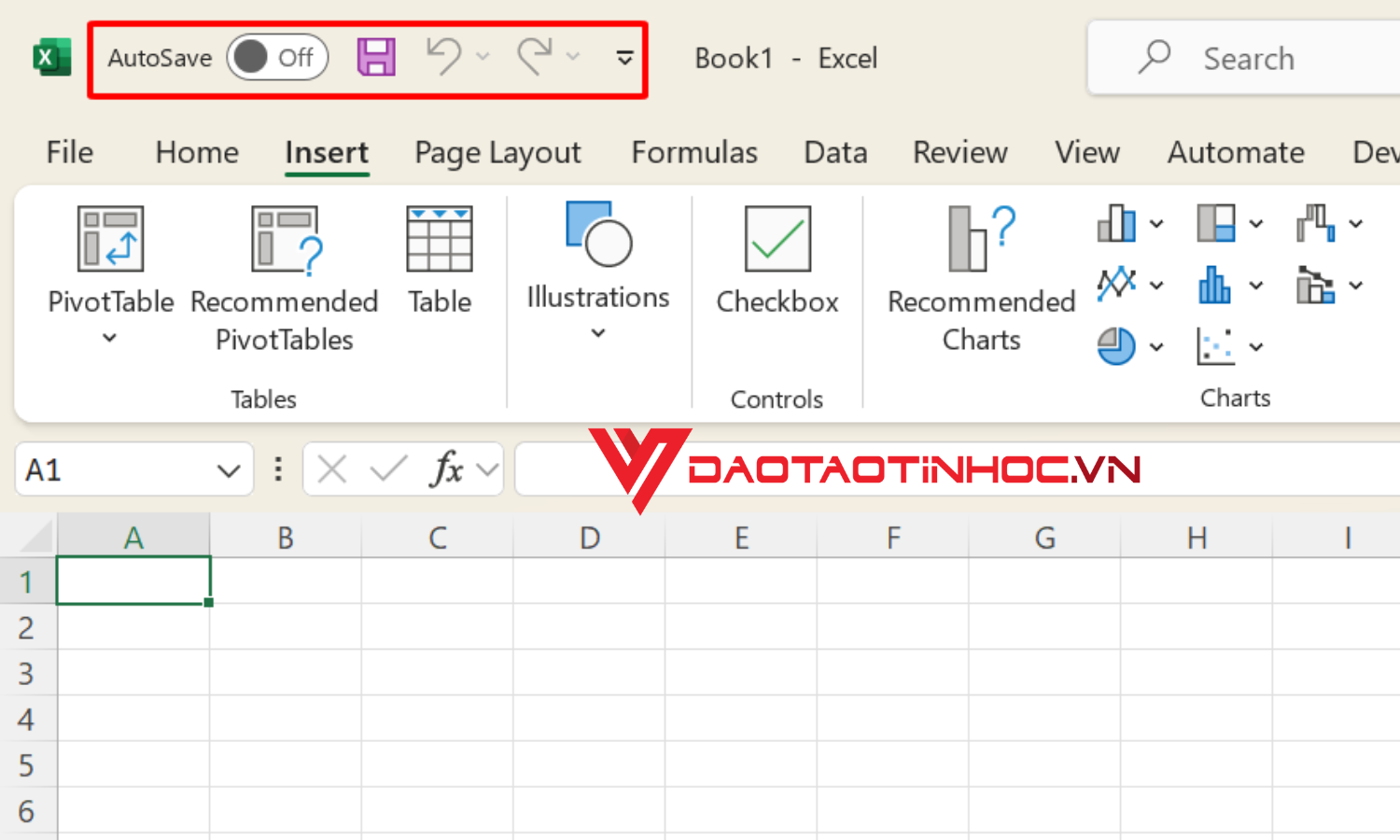The height and width of the screenshot is (840, 1400).
Task: Expand the Illustrations dropdown
Action: tap(597, 332)
